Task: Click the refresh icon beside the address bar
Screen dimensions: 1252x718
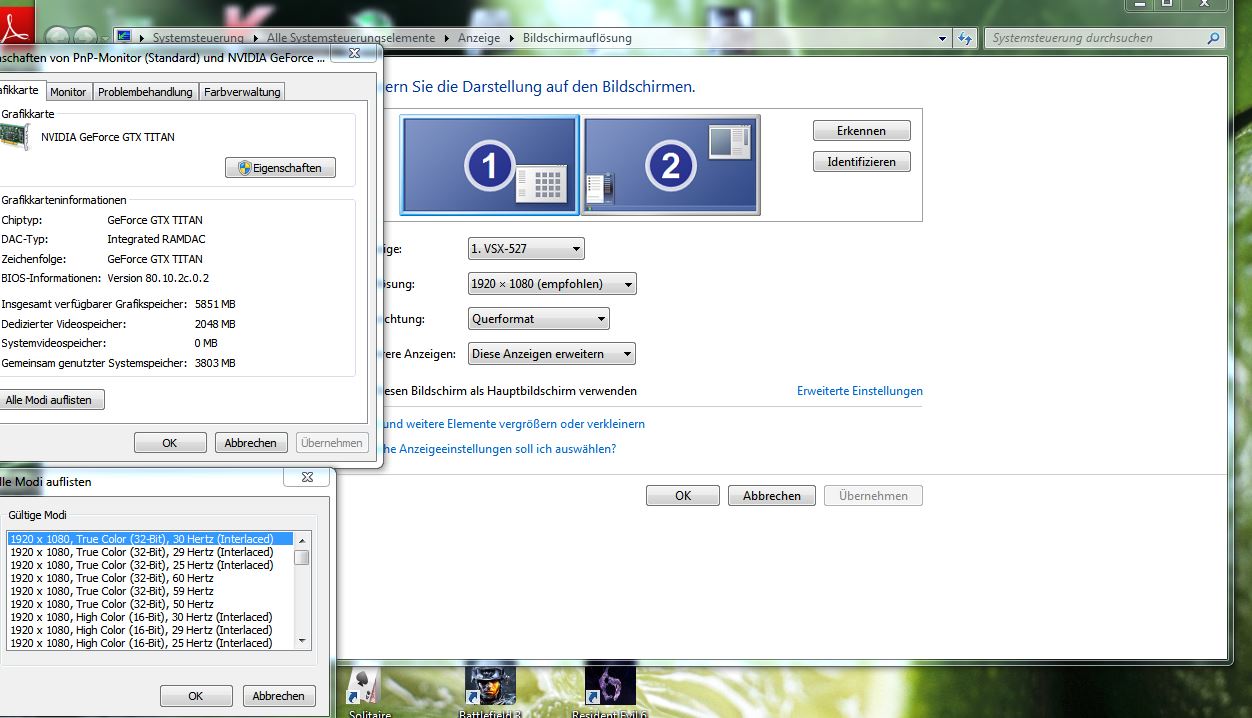Action: tap(964, 38)
